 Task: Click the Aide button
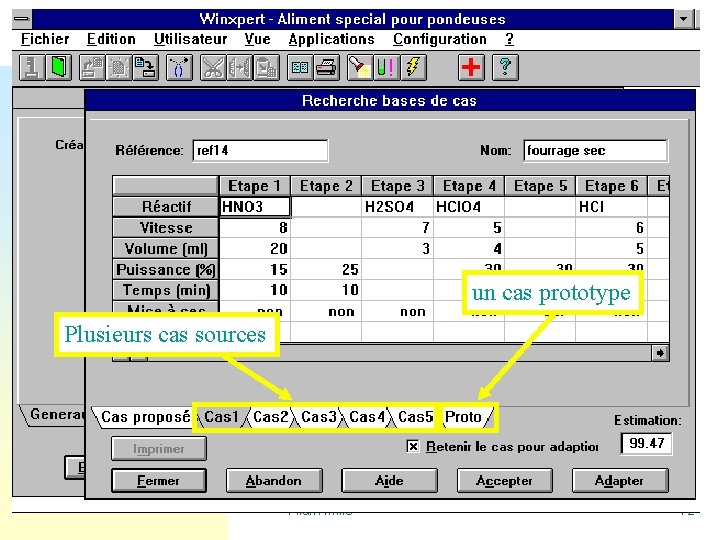pyautogui.click(x=389, y=481)
